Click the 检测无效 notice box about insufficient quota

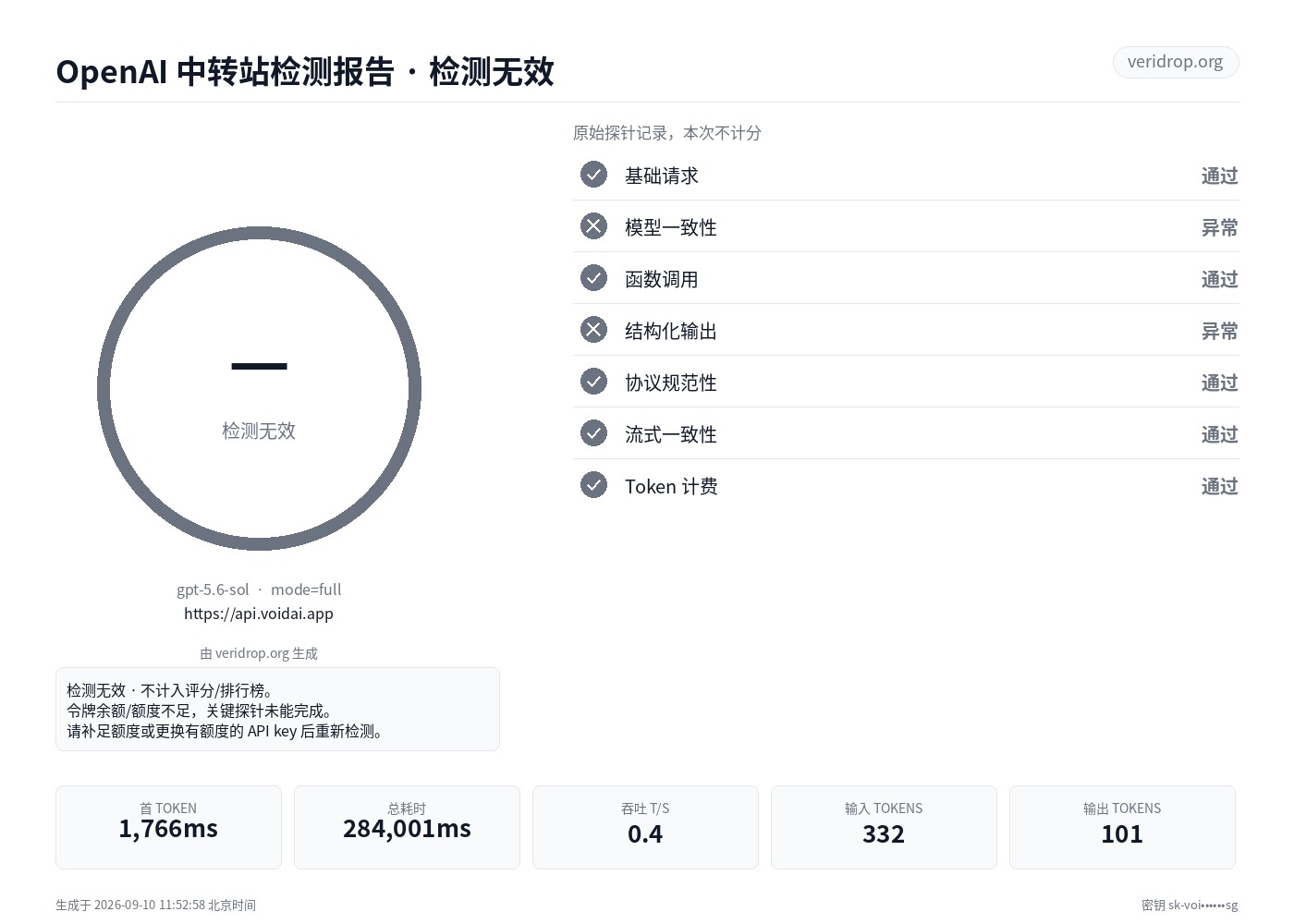(x=277, y=710)
